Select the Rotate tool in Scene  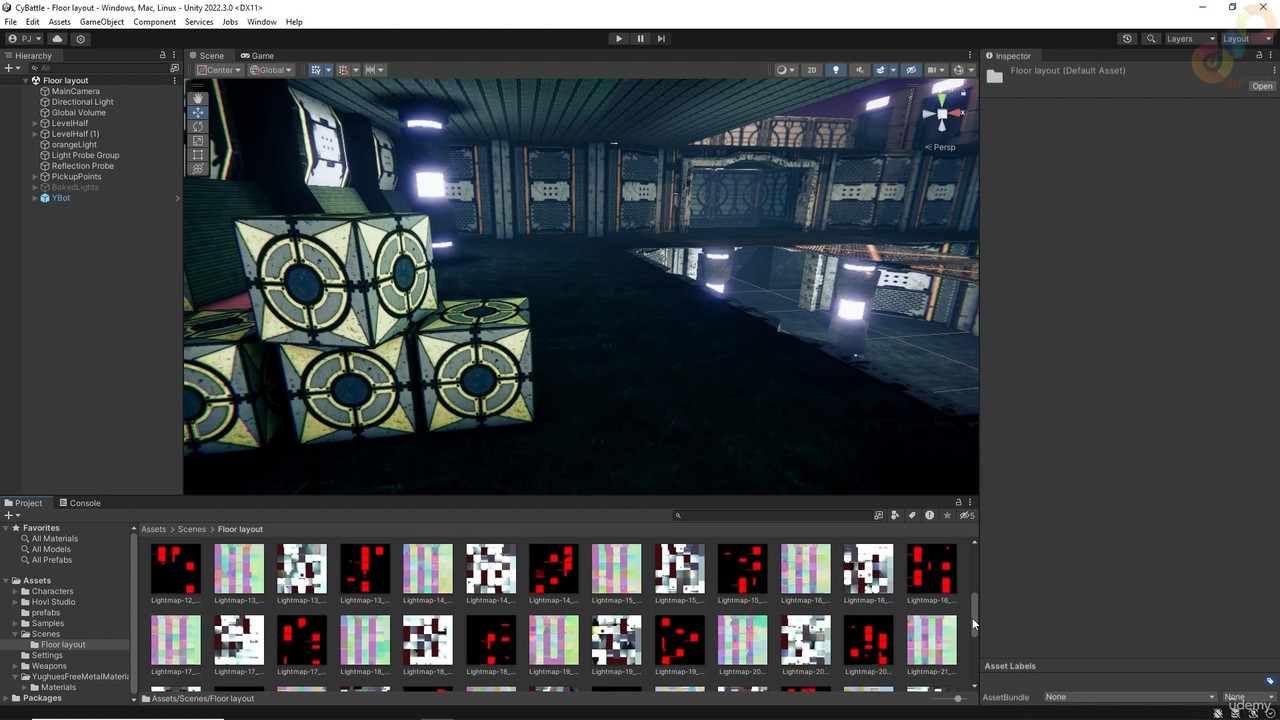(197, 127)
